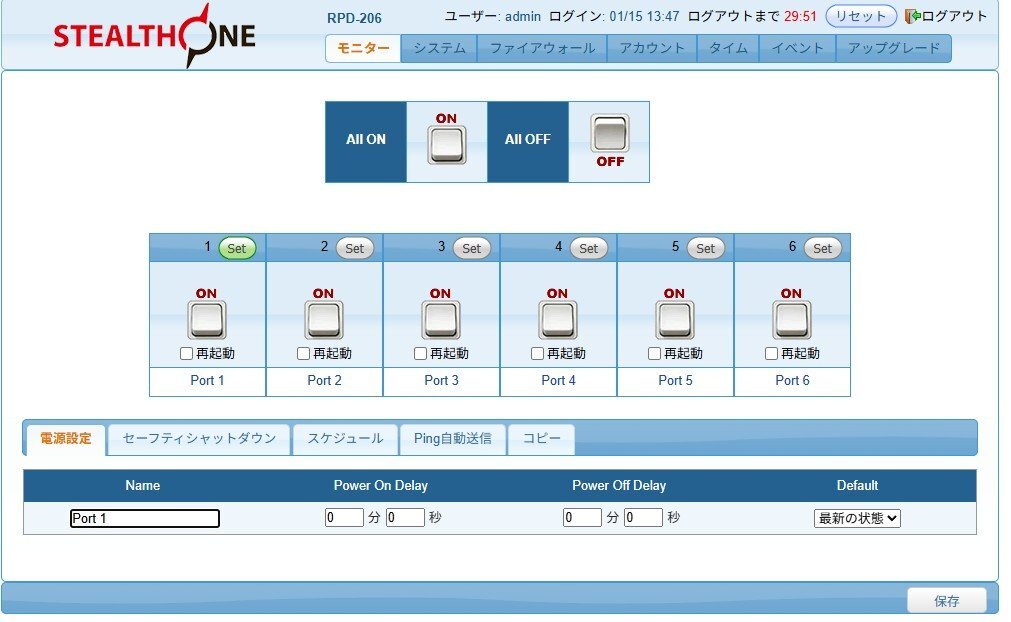Focus the Power On Delay minutes field
This screenshot has width=1011, height=622.
click(345, 518)
